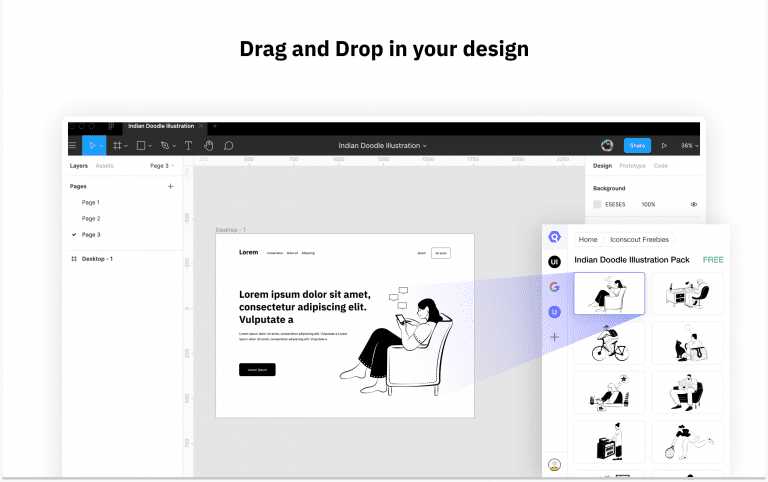Screen dimensions: 768x482
Task: Open the user avatar in toolbar
Action: [x=607, y=145]
